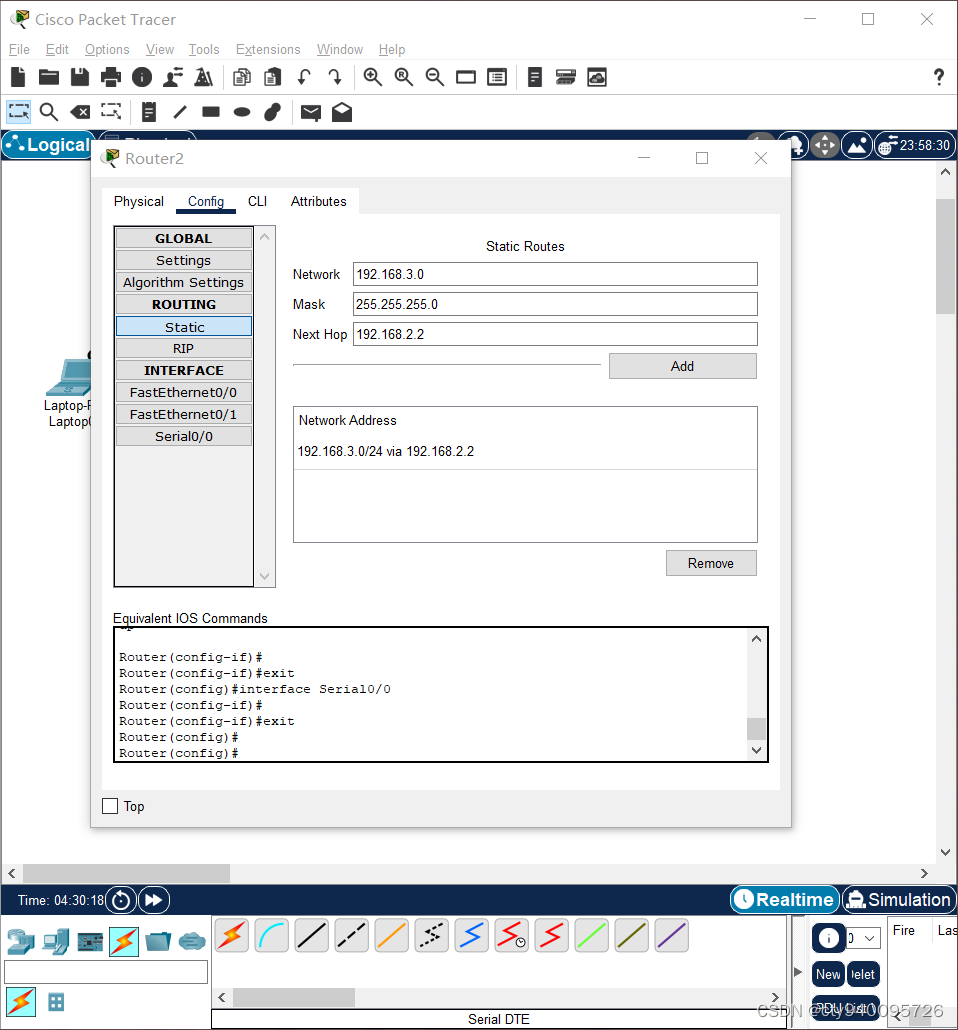The height and width of the screenshot is (1030, 958).
Task: Click down arrow of IOS commands scrollbar
Action: point(756,750)
